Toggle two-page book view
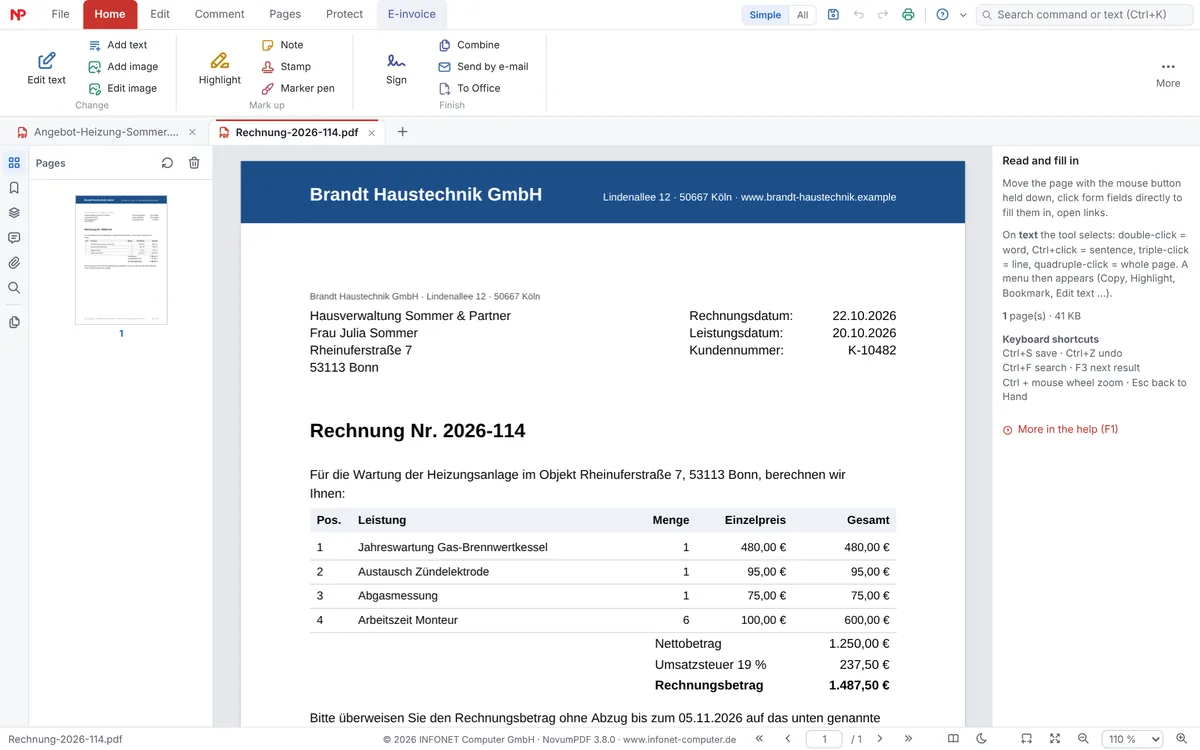 pyautogui.click(x=953, y=739)
